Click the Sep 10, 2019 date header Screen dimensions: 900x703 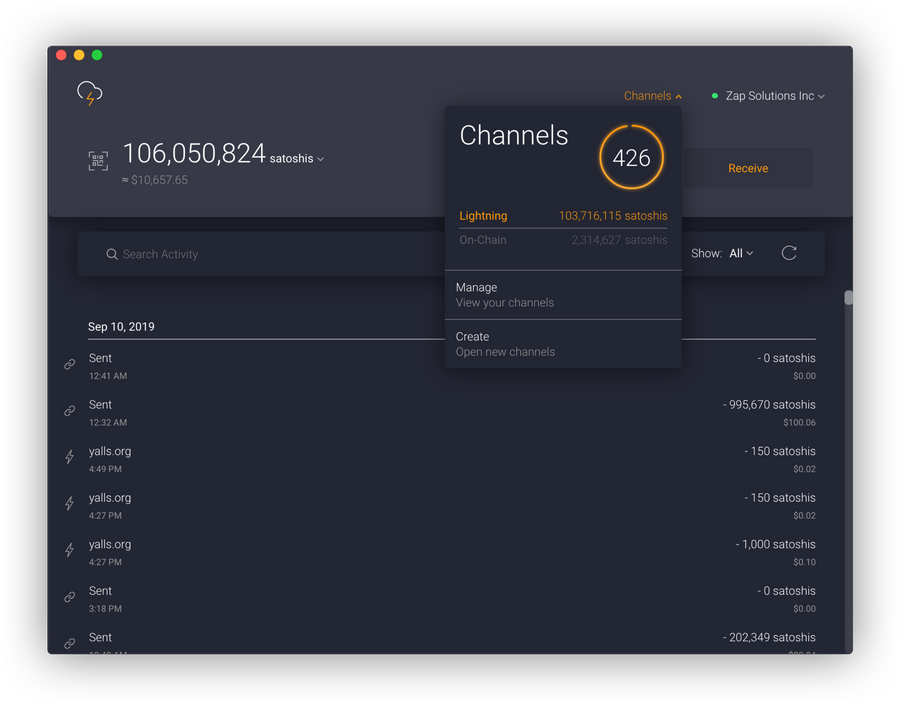point(121,327)
